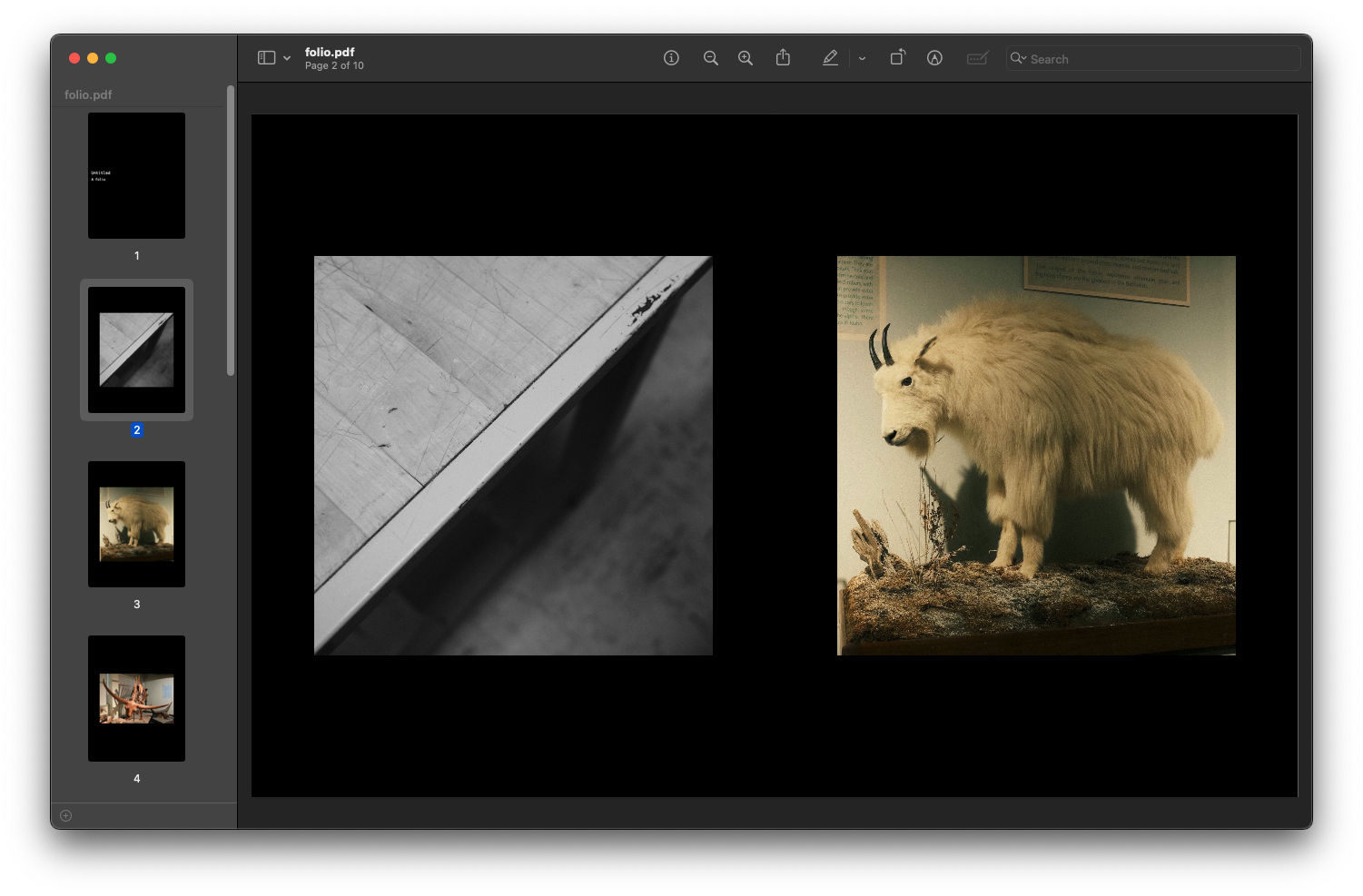The image size is (1363, 896).
Task: Select page 2 thumbnail
Action: [136, 350]
